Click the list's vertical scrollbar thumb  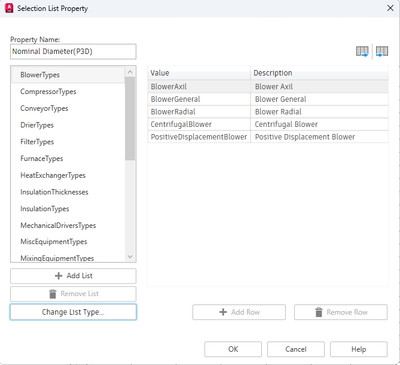(x=130, y=119)
